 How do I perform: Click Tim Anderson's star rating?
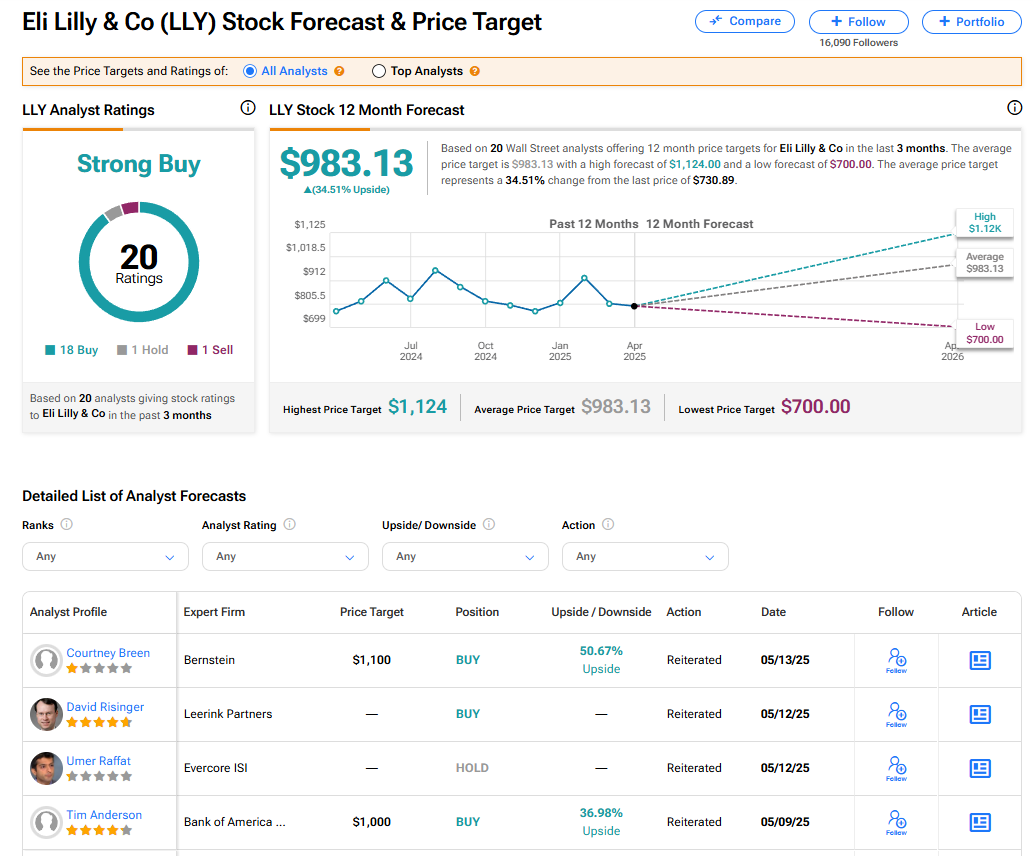[99, 830]
